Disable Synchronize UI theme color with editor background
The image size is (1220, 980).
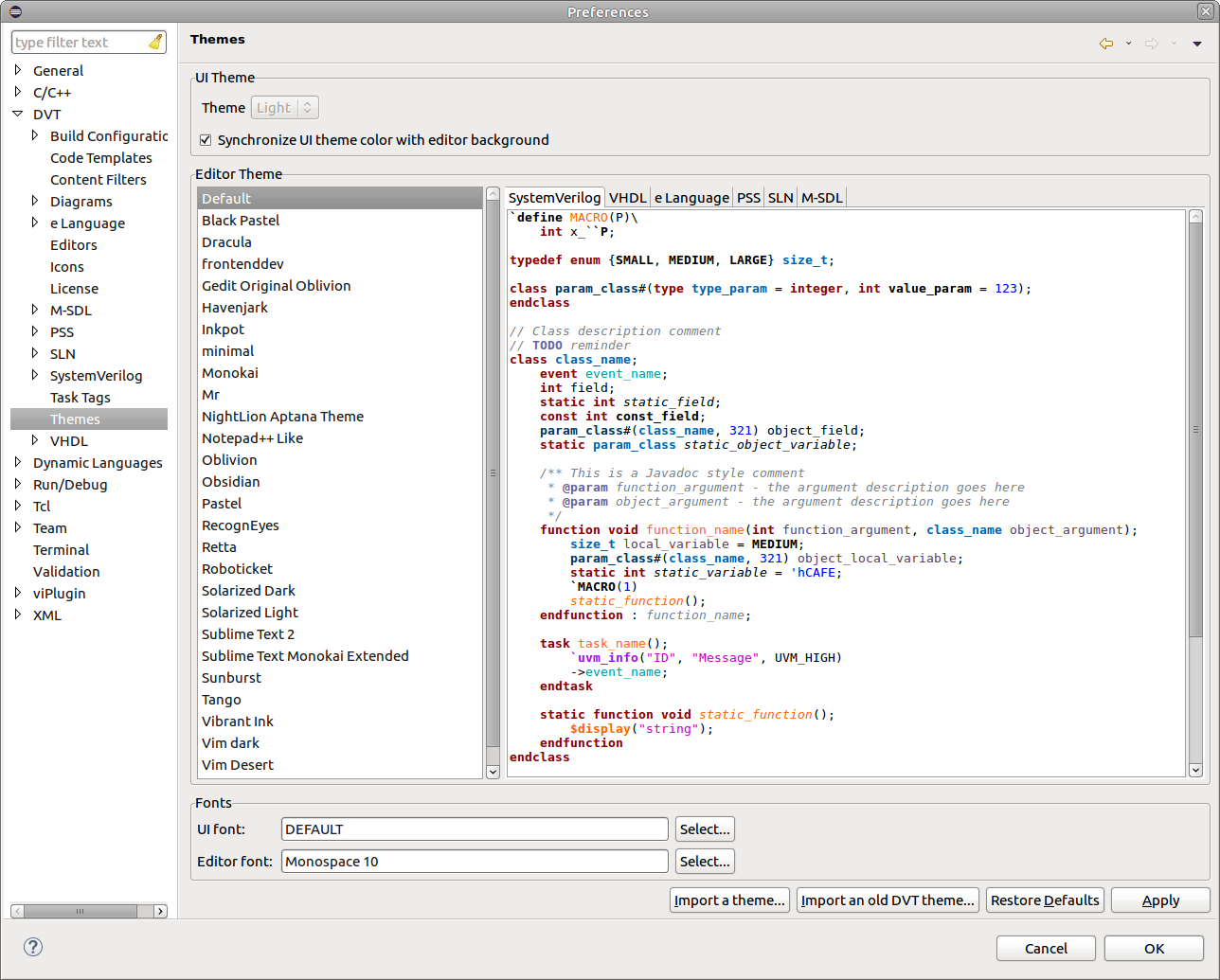point(206,139)
